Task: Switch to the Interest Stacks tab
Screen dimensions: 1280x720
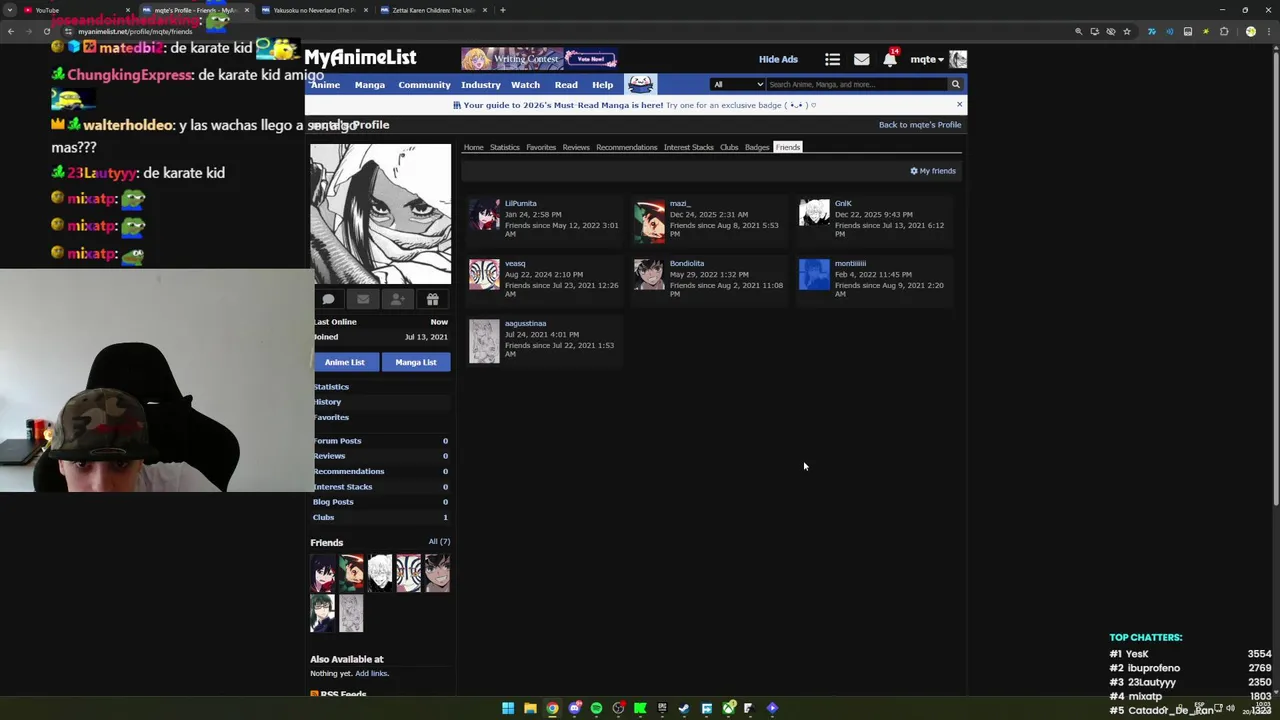Action: [x=688, y=147]
